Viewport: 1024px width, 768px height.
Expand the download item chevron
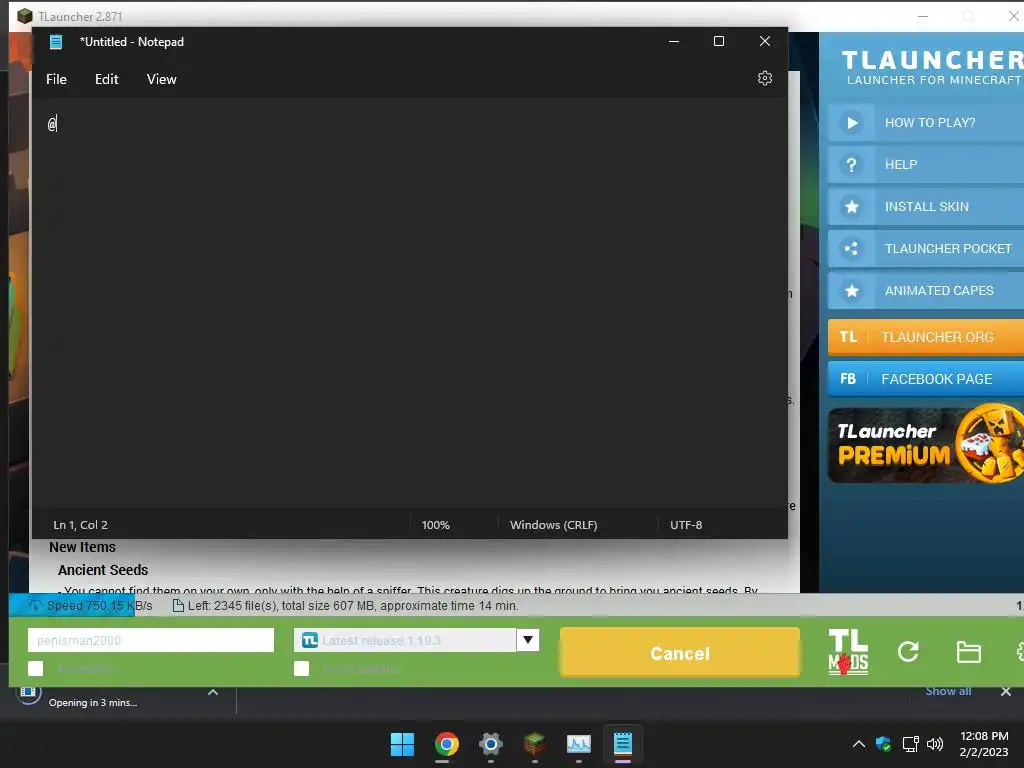(213, 692)
